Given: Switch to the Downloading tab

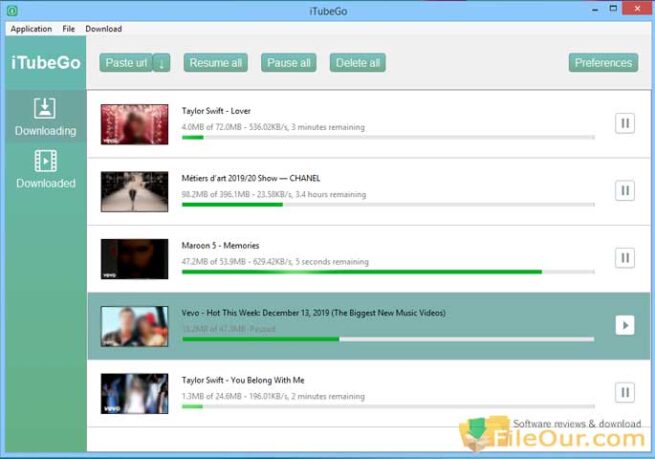Looking at the screenshot, I should pos(46,117).
